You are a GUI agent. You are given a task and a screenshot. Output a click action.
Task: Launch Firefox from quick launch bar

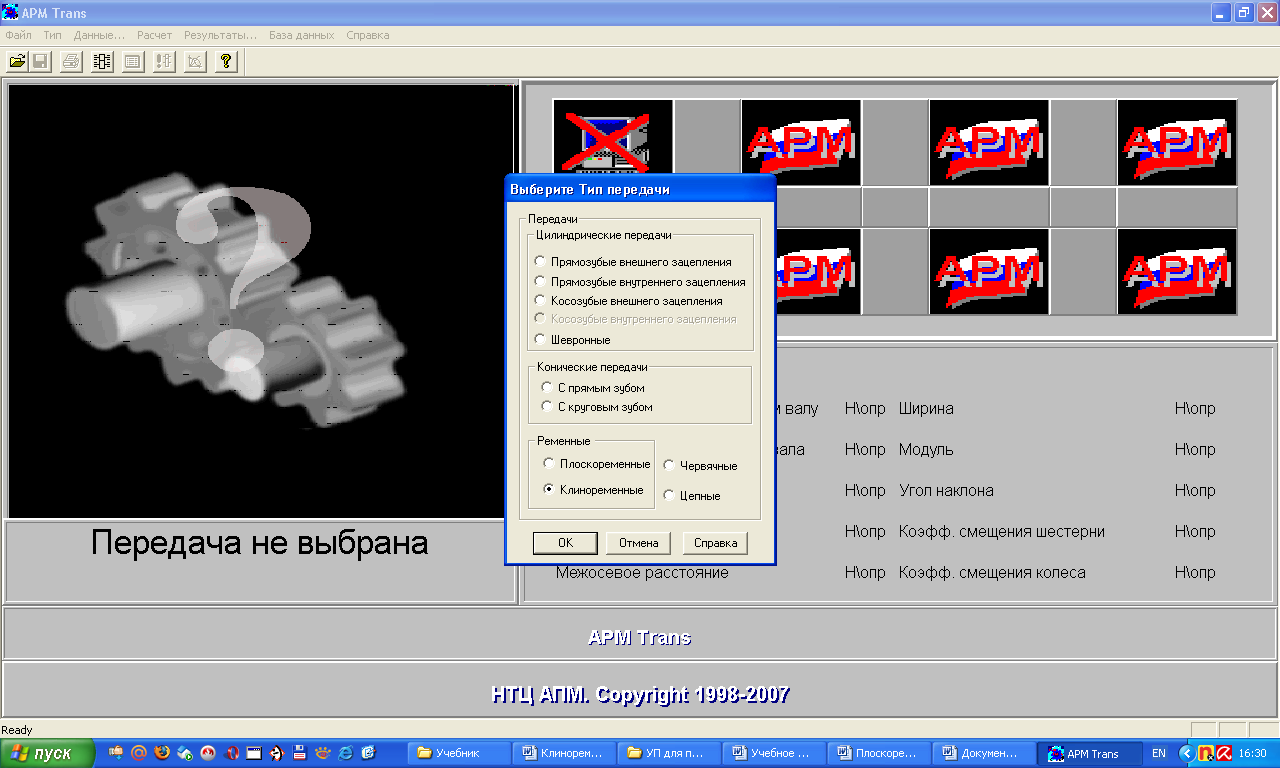click(x=162, y=753)
